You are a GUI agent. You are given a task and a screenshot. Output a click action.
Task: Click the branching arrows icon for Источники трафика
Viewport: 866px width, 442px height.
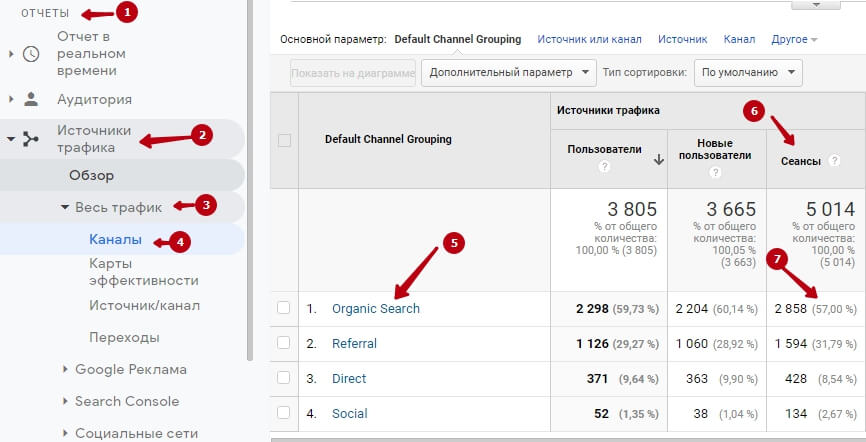pyautogui.click(x=30, y=139)
